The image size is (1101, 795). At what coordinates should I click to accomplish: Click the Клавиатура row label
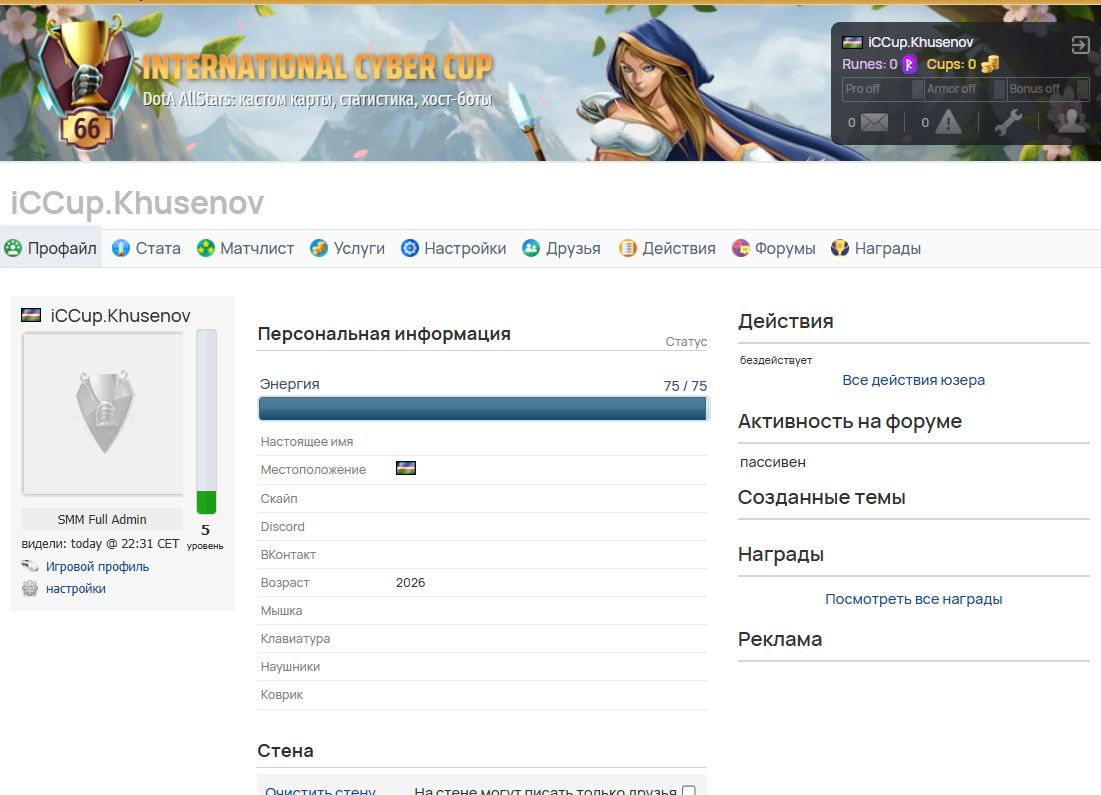point(295,638)
